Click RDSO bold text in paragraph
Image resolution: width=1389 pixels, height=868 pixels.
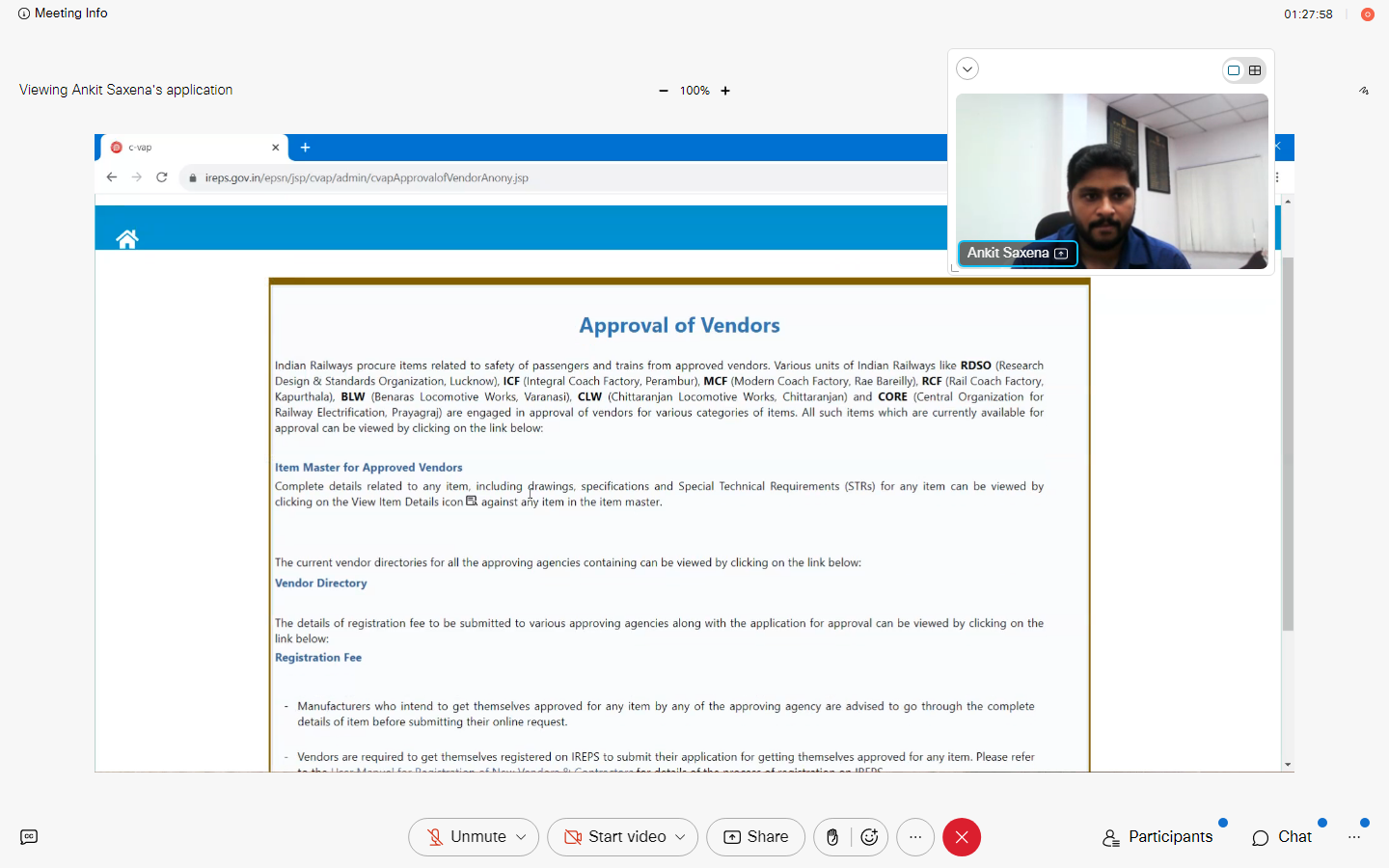[x=975, y=366]
